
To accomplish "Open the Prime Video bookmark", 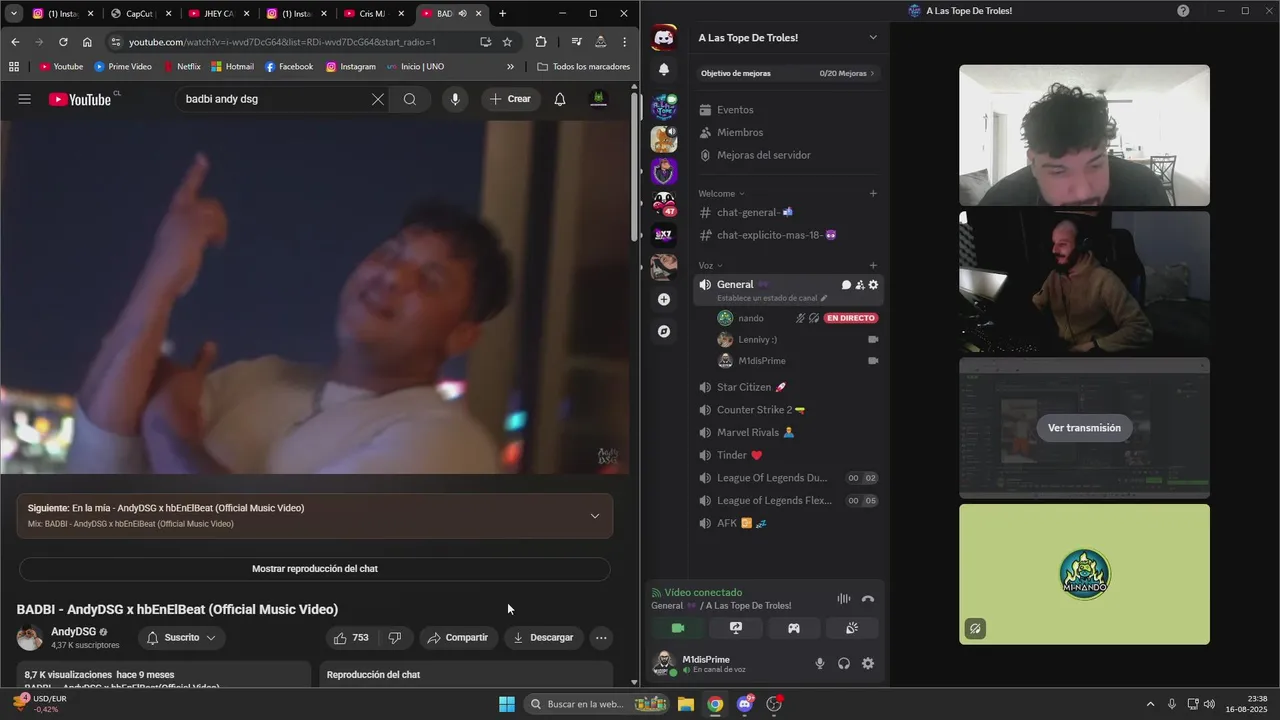I will (123, 67).
